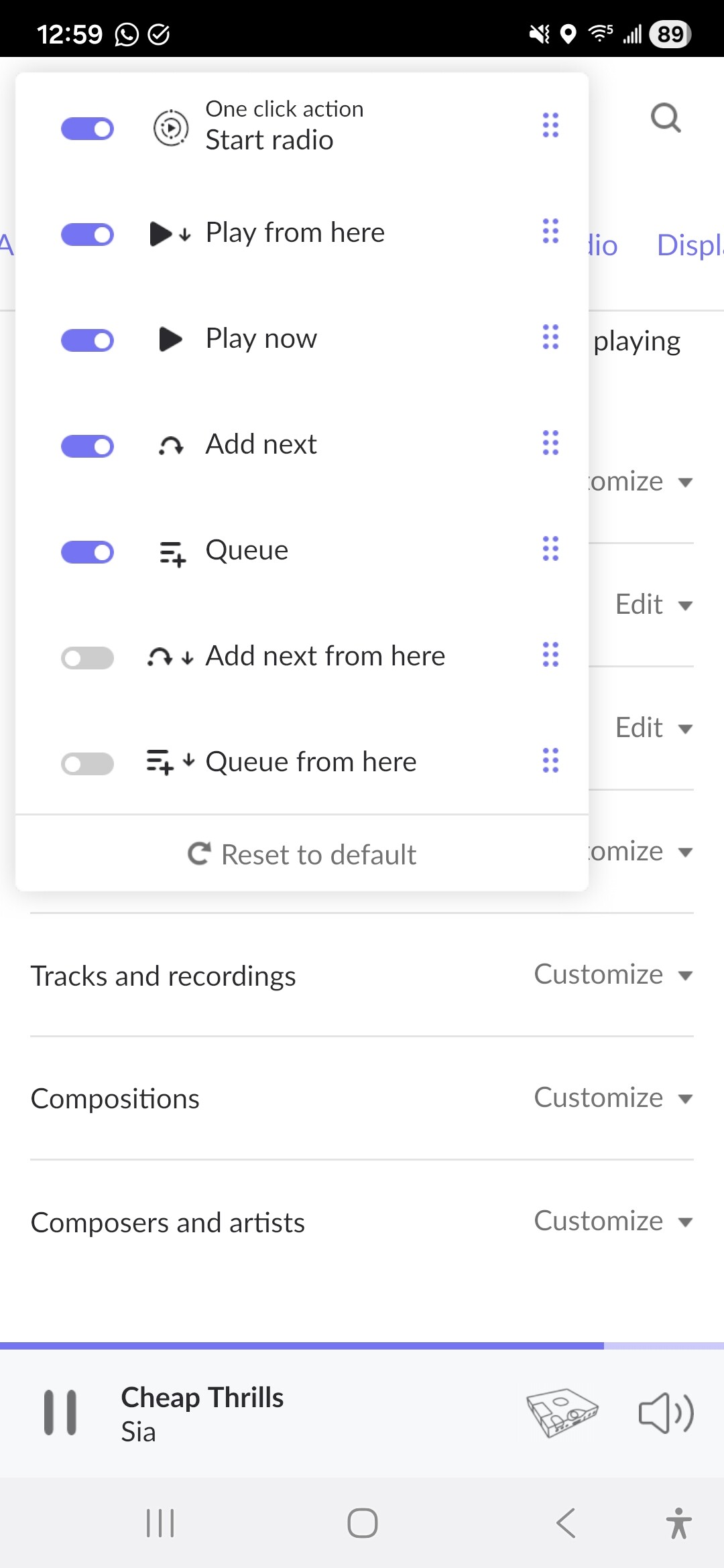
Task: Turn on Queue from here switch
Action: [x=87, y=764]
